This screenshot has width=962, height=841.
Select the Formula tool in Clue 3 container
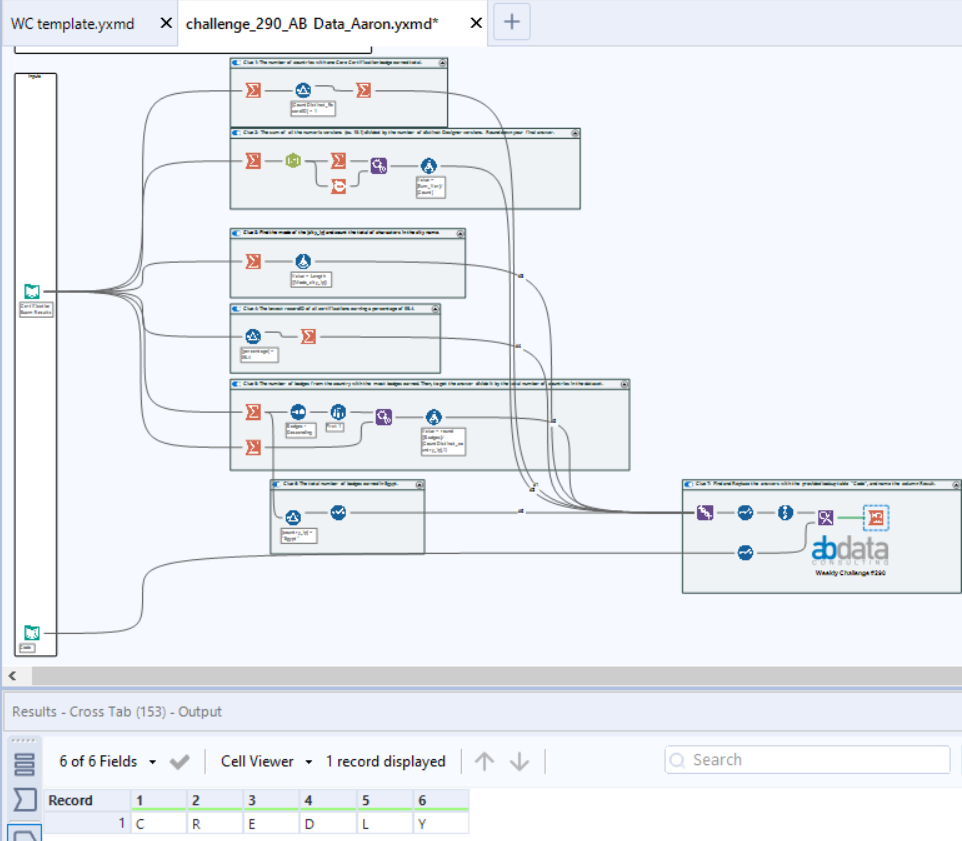(x=303, y=261)
